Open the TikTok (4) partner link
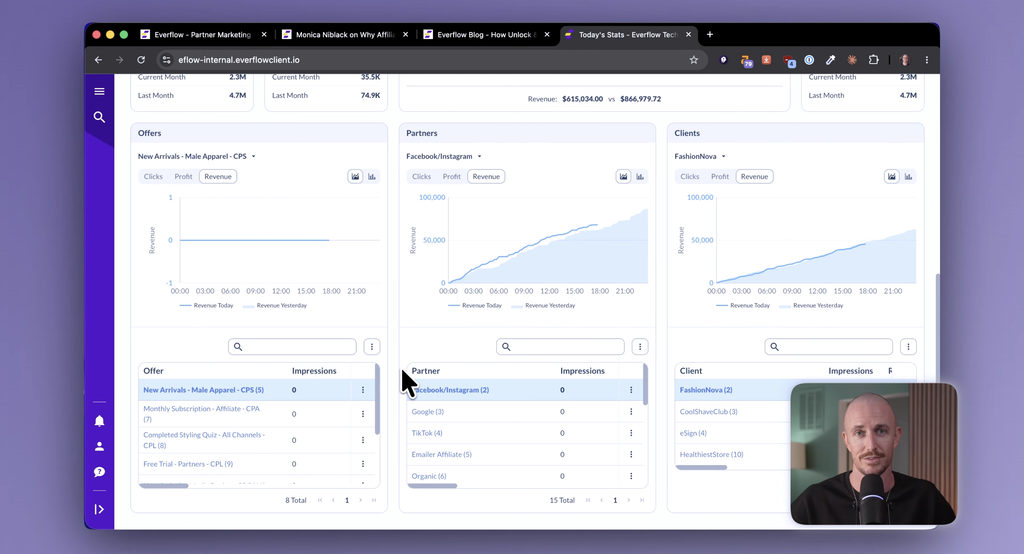Screen dimensions: 1024x554 pyautogui.click(x=427, y=433)
